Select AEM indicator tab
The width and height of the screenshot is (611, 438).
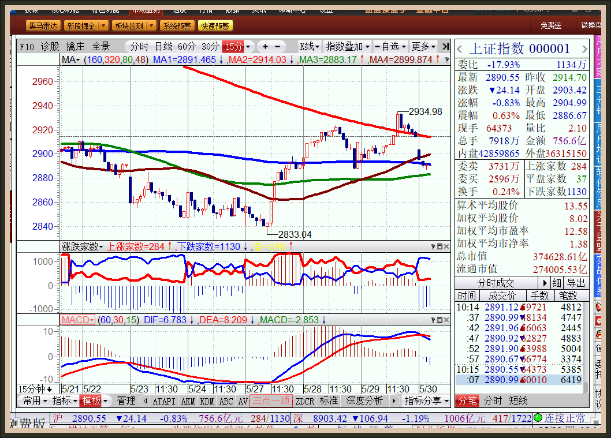coord(188,401)
